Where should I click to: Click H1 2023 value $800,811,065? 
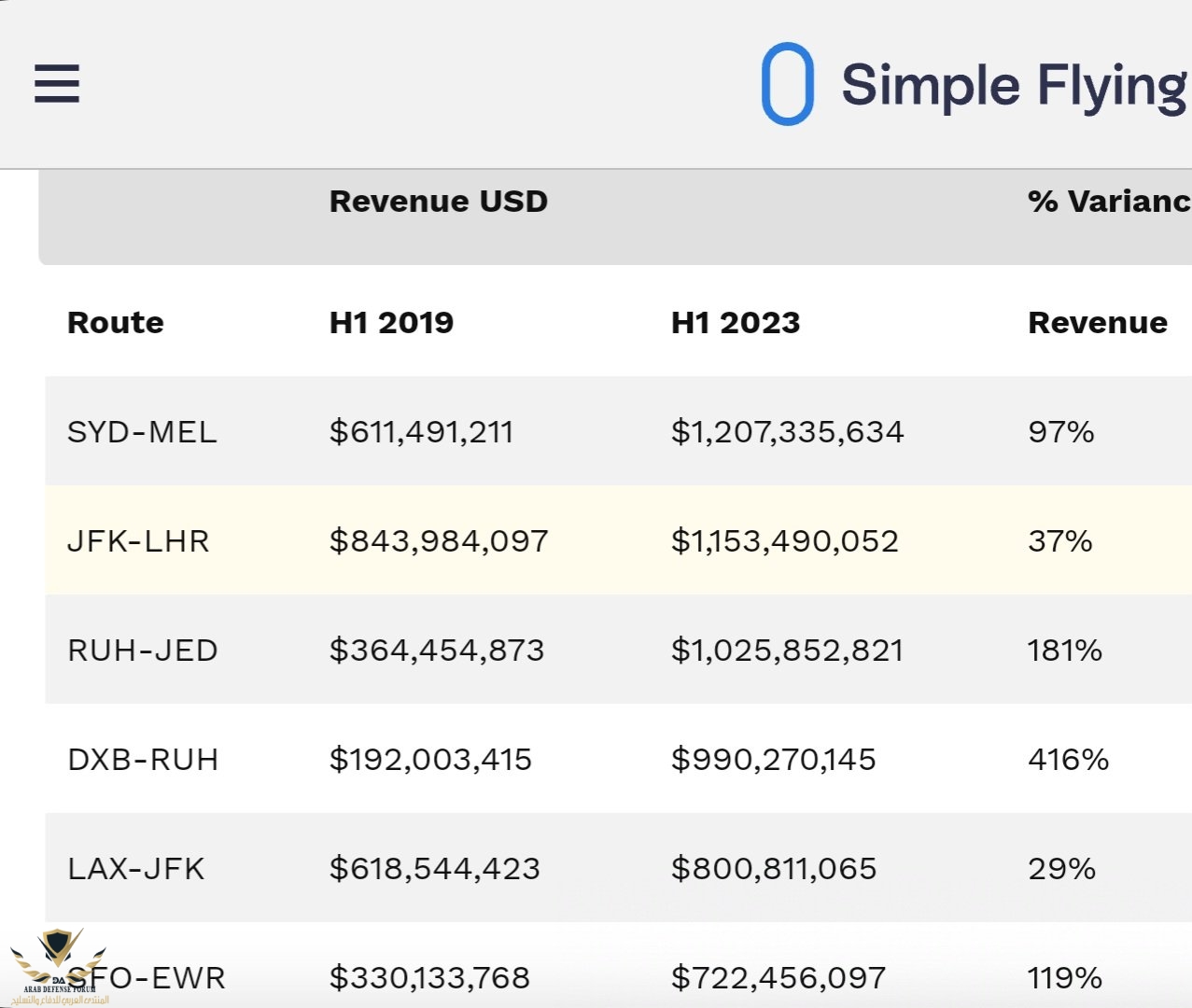tap(774, 869)
